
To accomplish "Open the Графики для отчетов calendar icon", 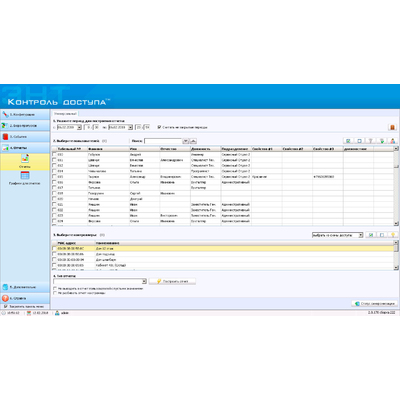I will point(25,175).
